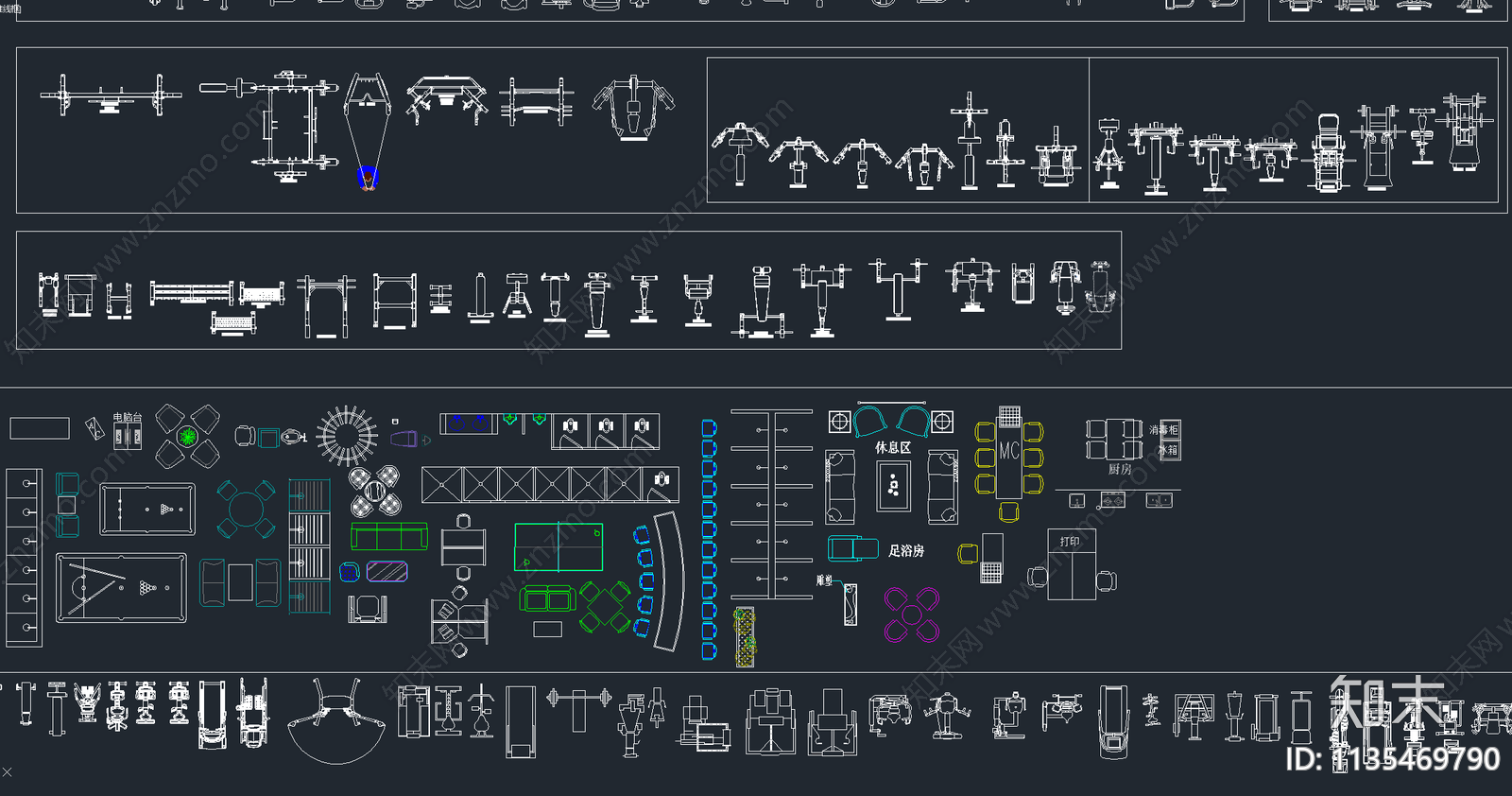Image resolution: width=1512 pixels, height=796 pixels.
Task: Select the left sofa in the 休息区
Action: [840, 487]
